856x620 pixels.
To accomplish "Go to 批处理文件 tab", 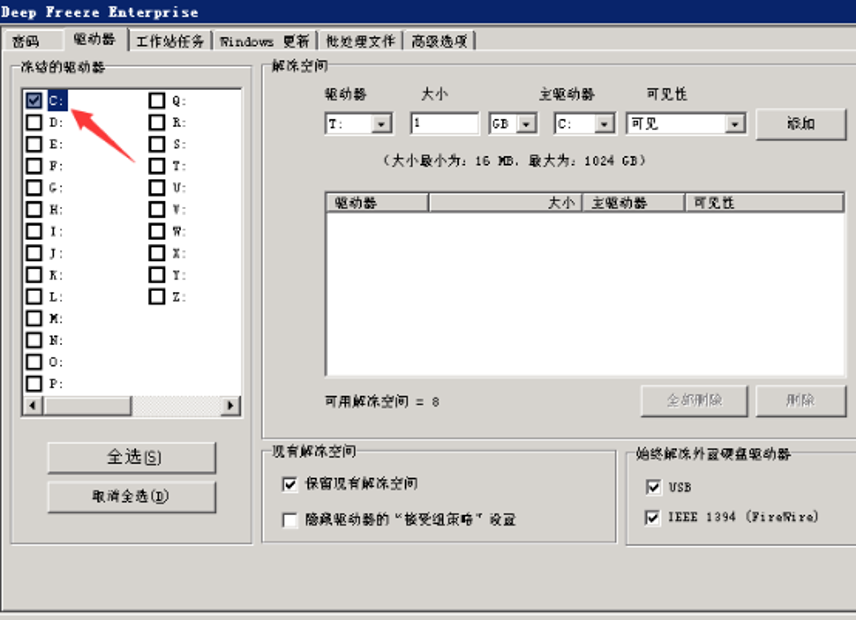I will [360, 41].
